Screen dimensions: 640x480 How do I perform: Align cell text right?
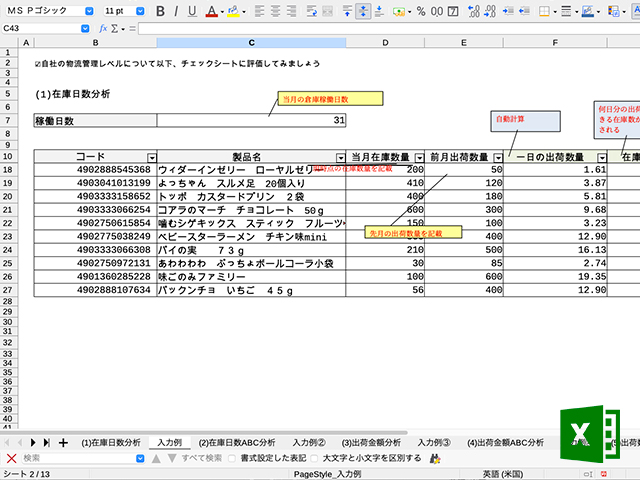pos(291,11)
